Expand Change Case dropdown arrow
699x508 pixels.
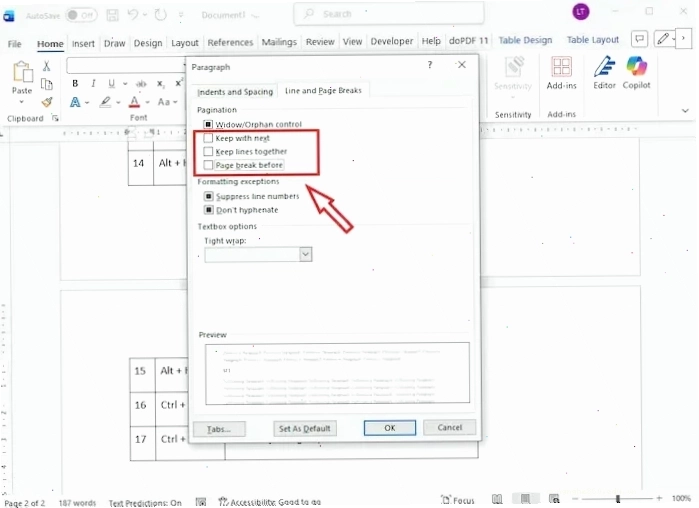(x=175, y=102)
